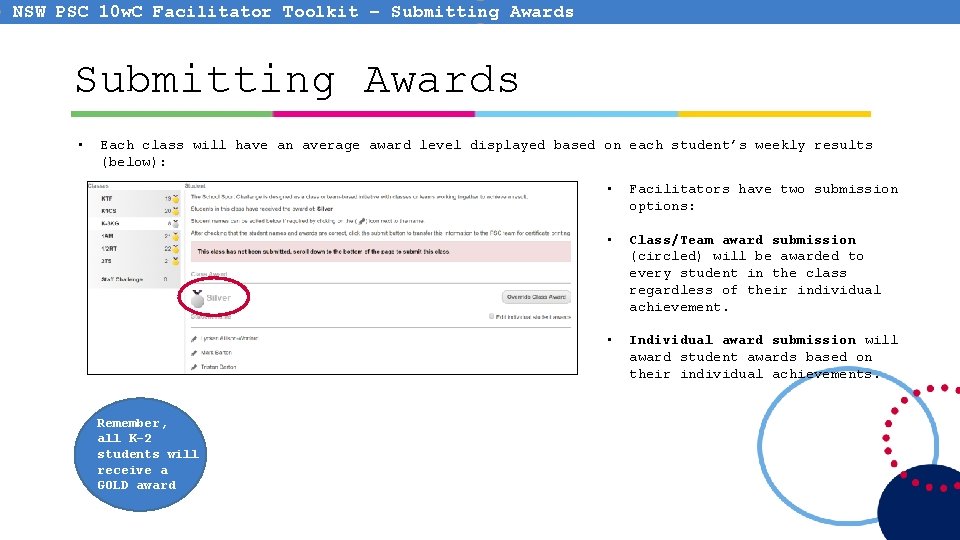Click the gold medal icon beside KTF

(x=176, y=198)
